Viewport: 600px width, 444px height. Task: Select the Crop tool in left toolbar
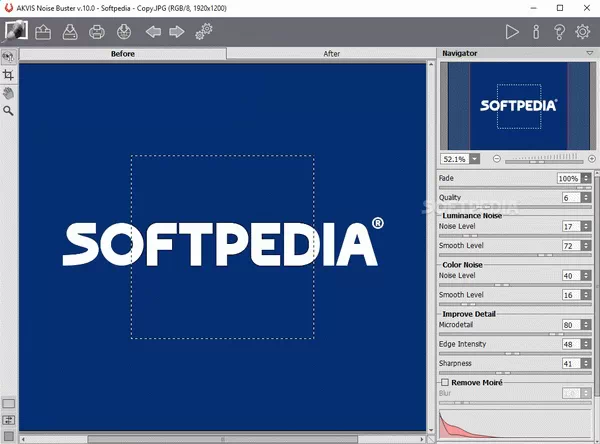(9, 75)
